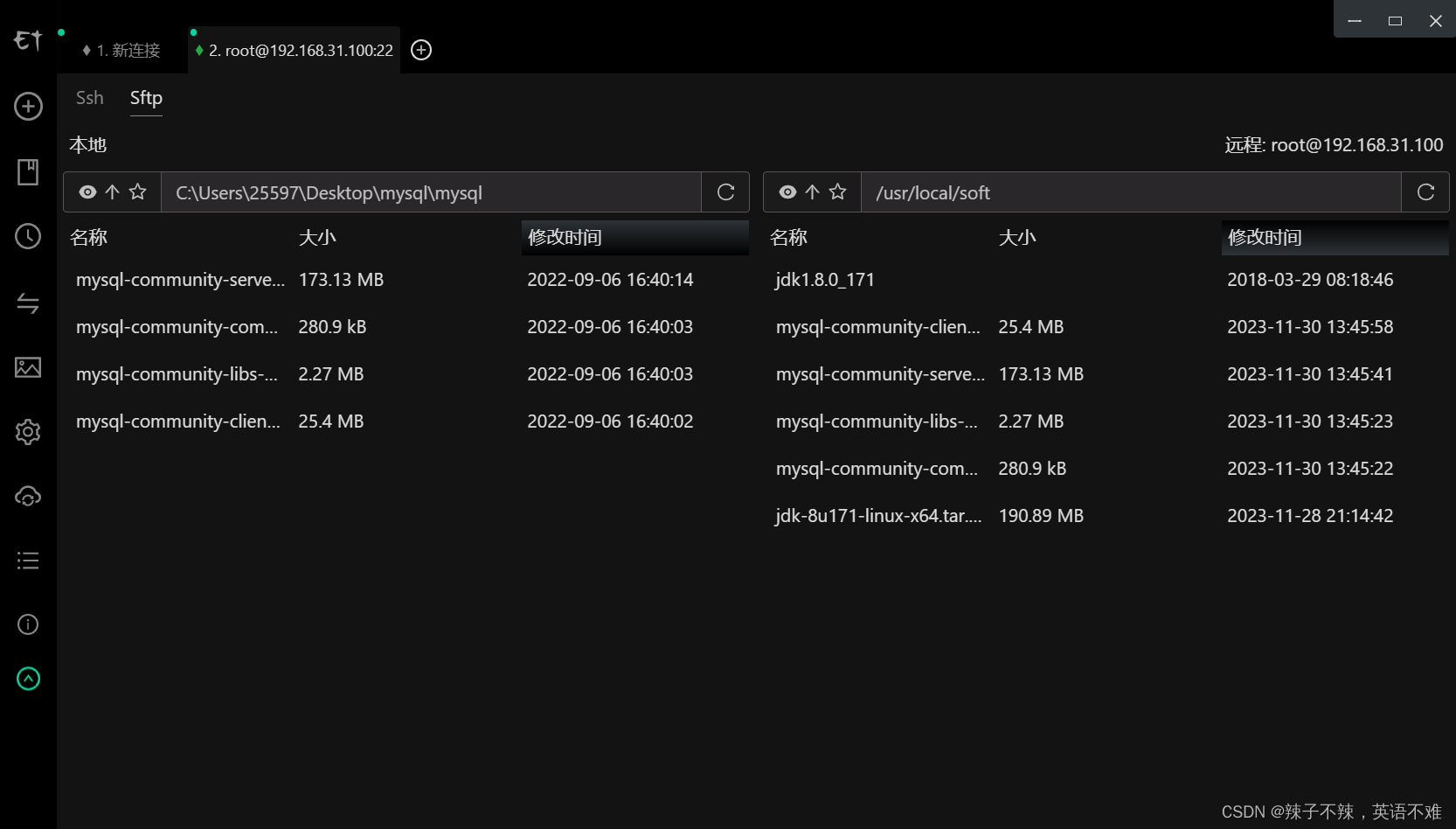The height and width of the screenshot is (829, 1456).
Task: Click remote size value 190.89 MB
Action: (x=1041, y=516)
